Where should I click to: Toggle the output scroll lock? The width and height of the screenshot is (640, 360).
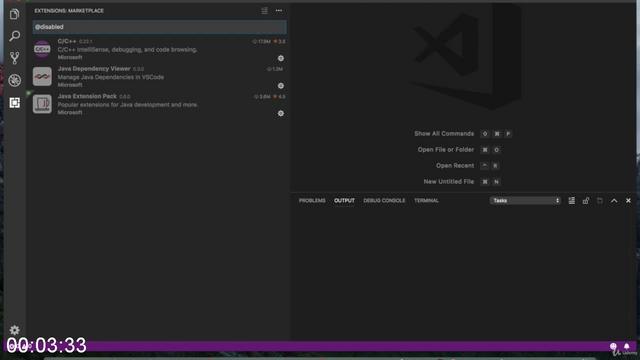586,200
